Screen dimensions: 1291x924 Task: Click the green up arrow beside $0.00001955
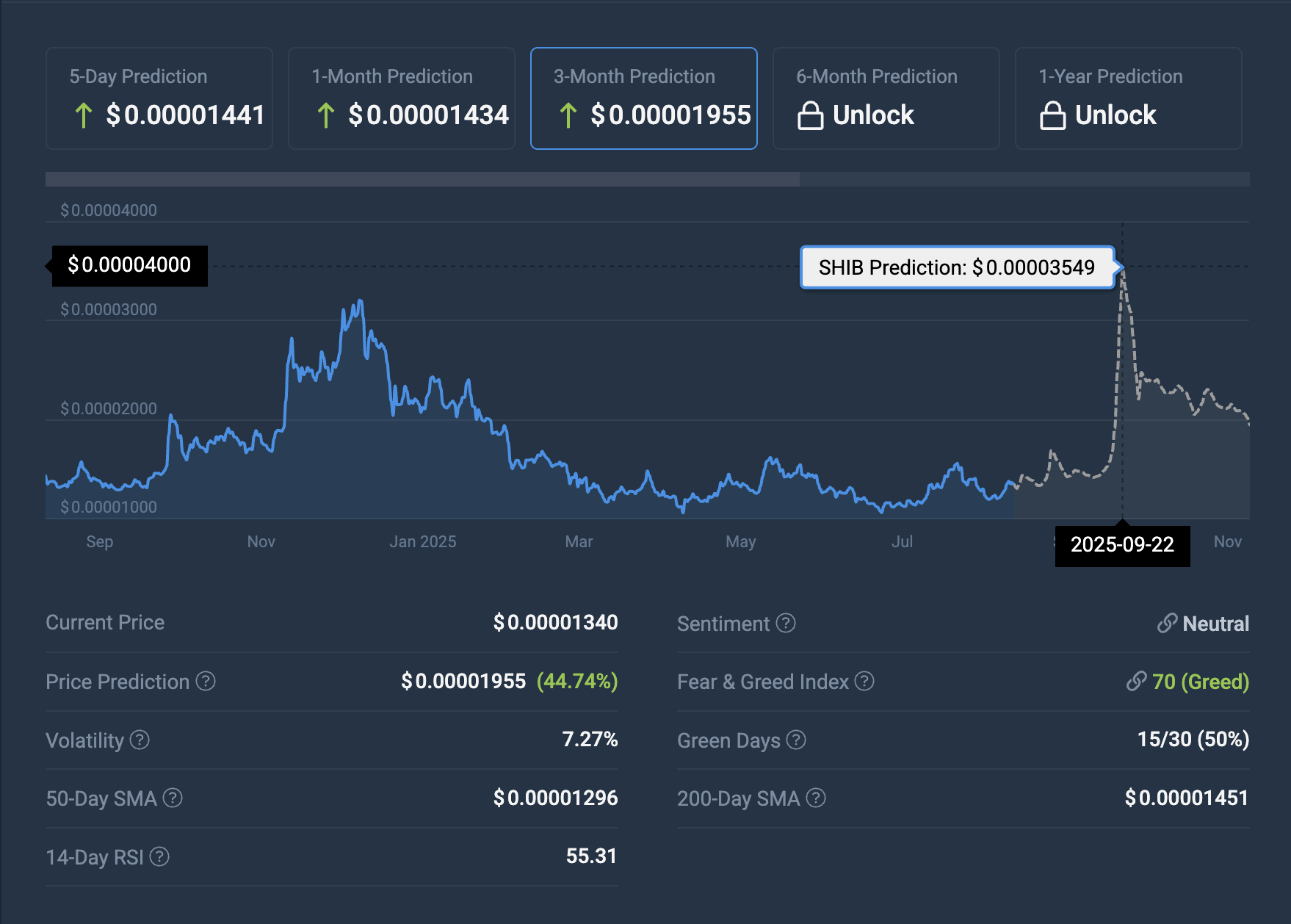tap(568, 115)
